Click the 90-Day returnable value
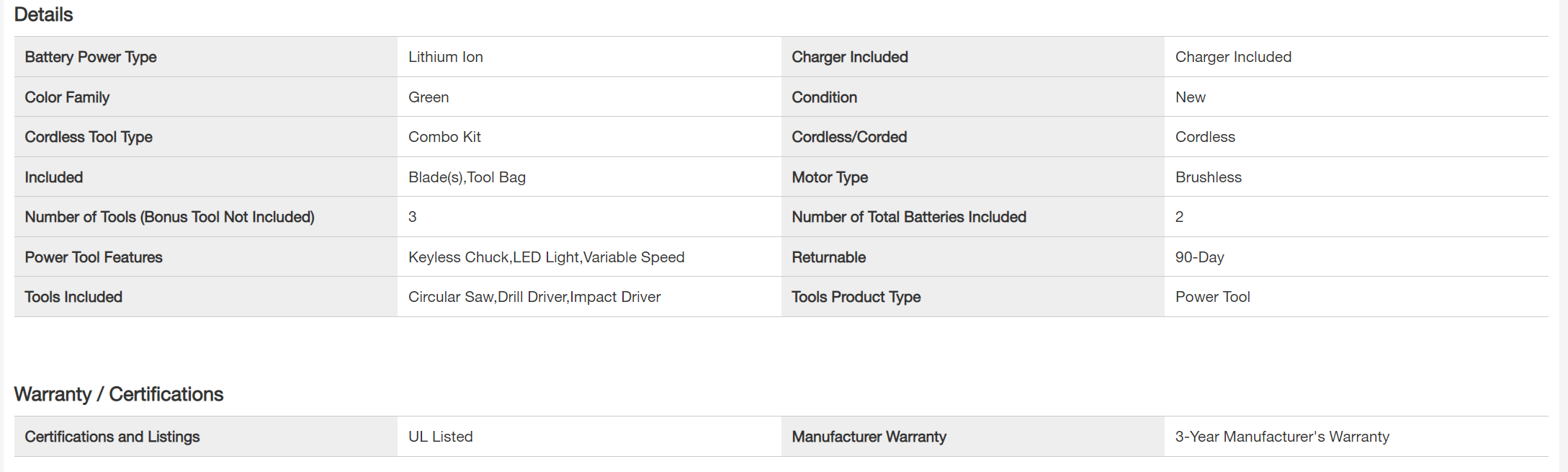 pos(1199,257)
